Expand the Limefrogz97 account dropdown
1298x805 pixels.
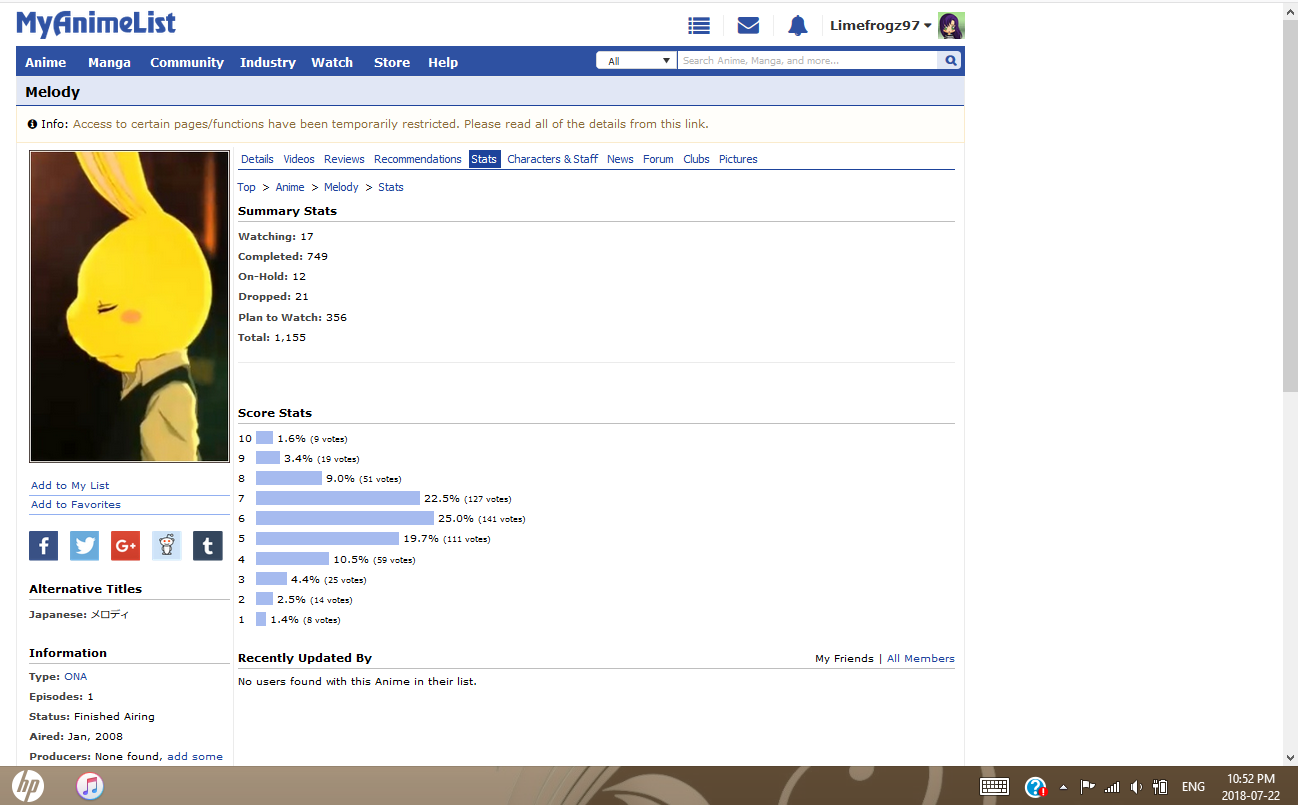(880, 26)
